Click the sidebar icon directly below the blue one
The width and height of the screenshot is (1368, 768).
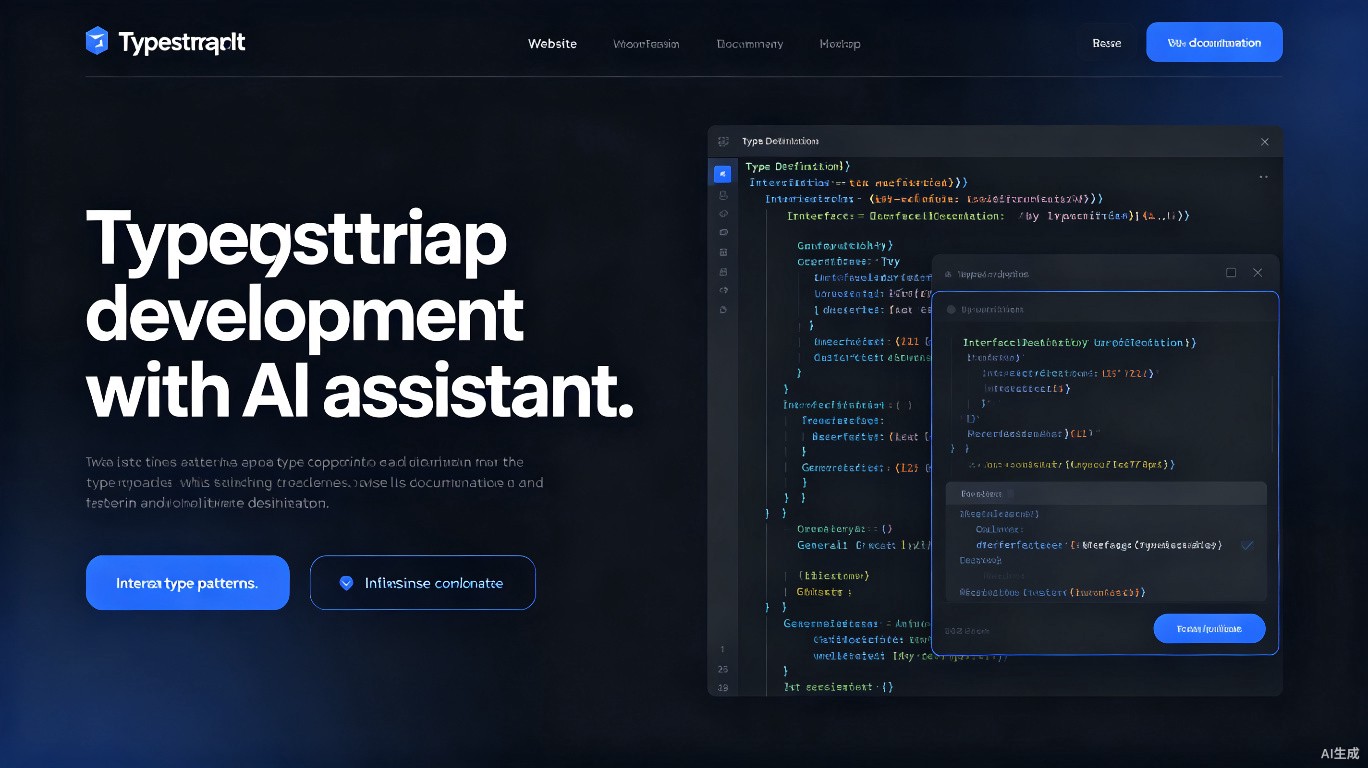tap(723, 195)
